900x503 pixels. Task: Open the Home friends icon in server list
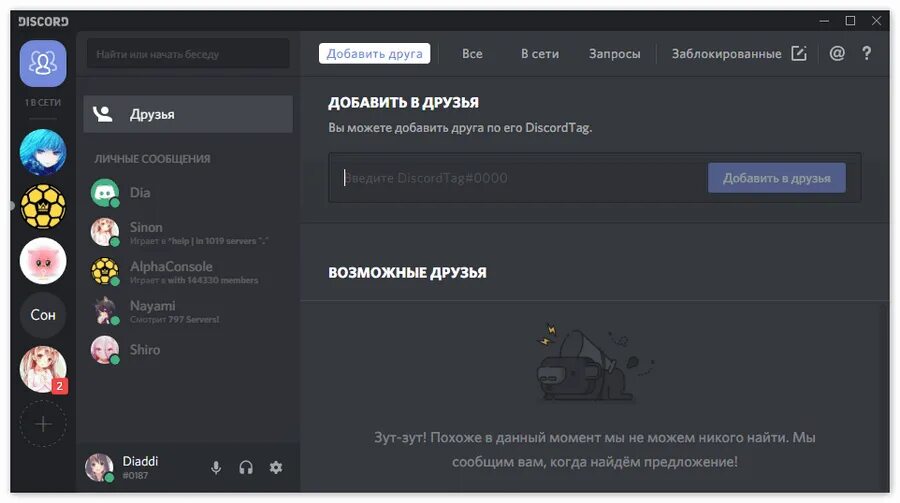tap(43, 63)
